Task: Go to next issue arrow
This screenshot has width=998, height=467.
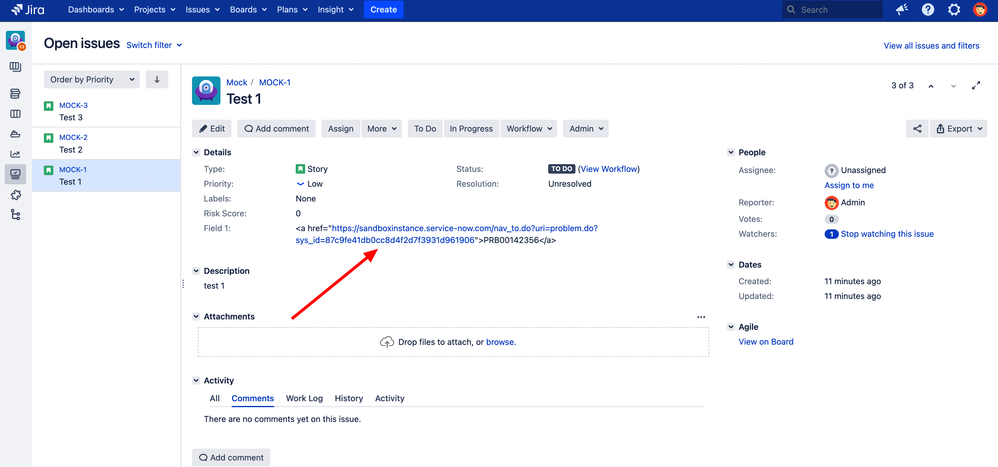Action: pyautogui.click(x=953, y=86)
